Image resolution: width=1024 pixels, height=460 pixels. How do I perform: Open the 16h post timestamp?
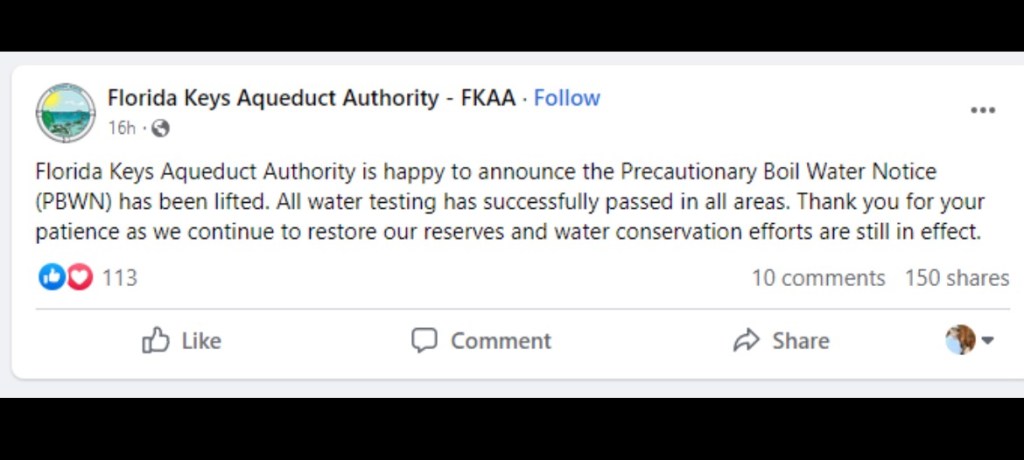tap(121, 128)
